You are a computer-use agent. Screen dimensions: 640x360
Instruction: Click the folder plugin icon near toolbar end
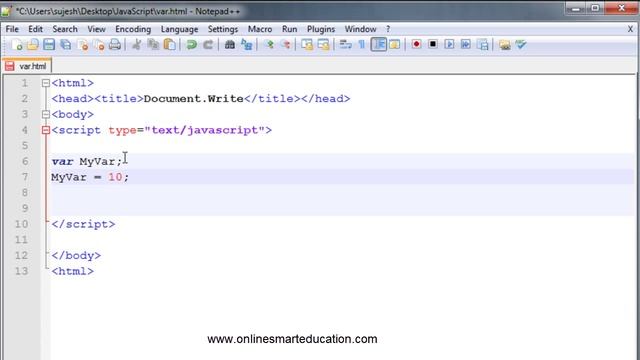(504, 44)
